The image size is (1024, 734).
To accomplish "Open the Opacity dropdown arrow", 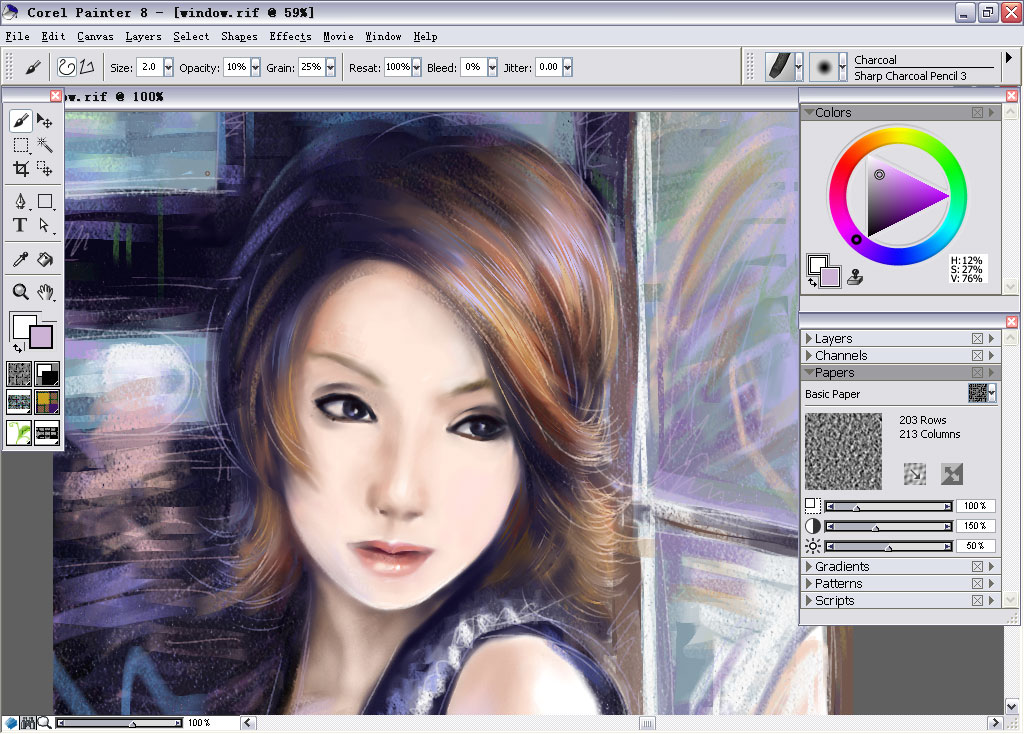I will click(x=255, y=67).
